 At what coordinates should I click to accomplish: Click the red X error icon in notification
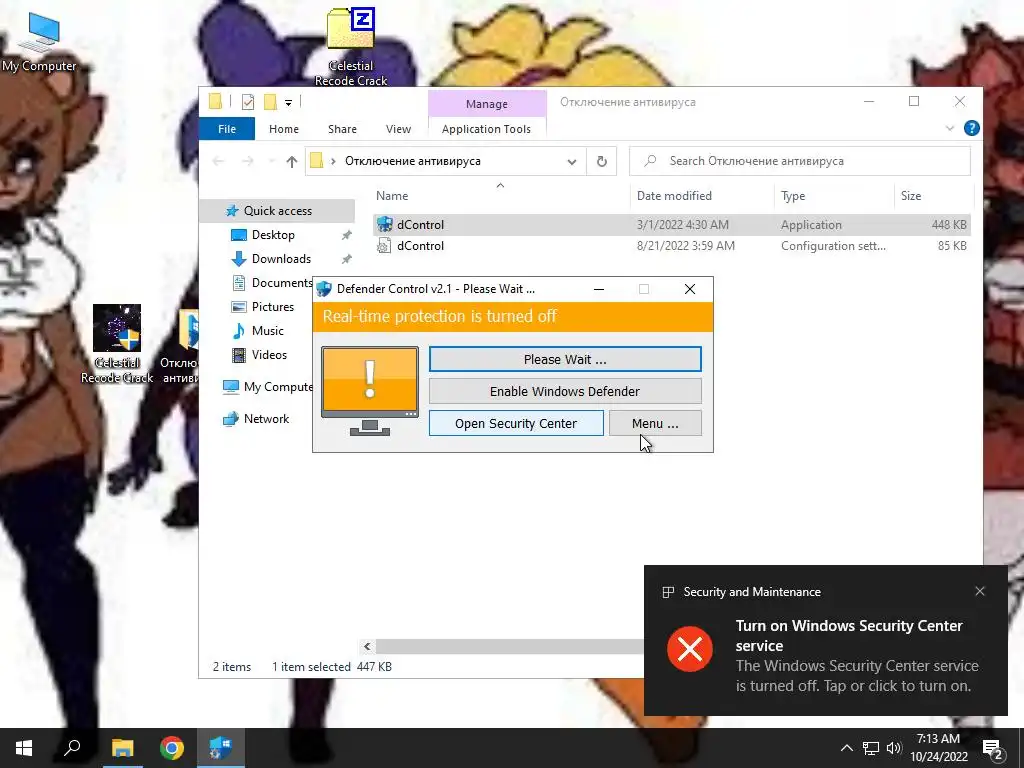[x=690, y=649]
